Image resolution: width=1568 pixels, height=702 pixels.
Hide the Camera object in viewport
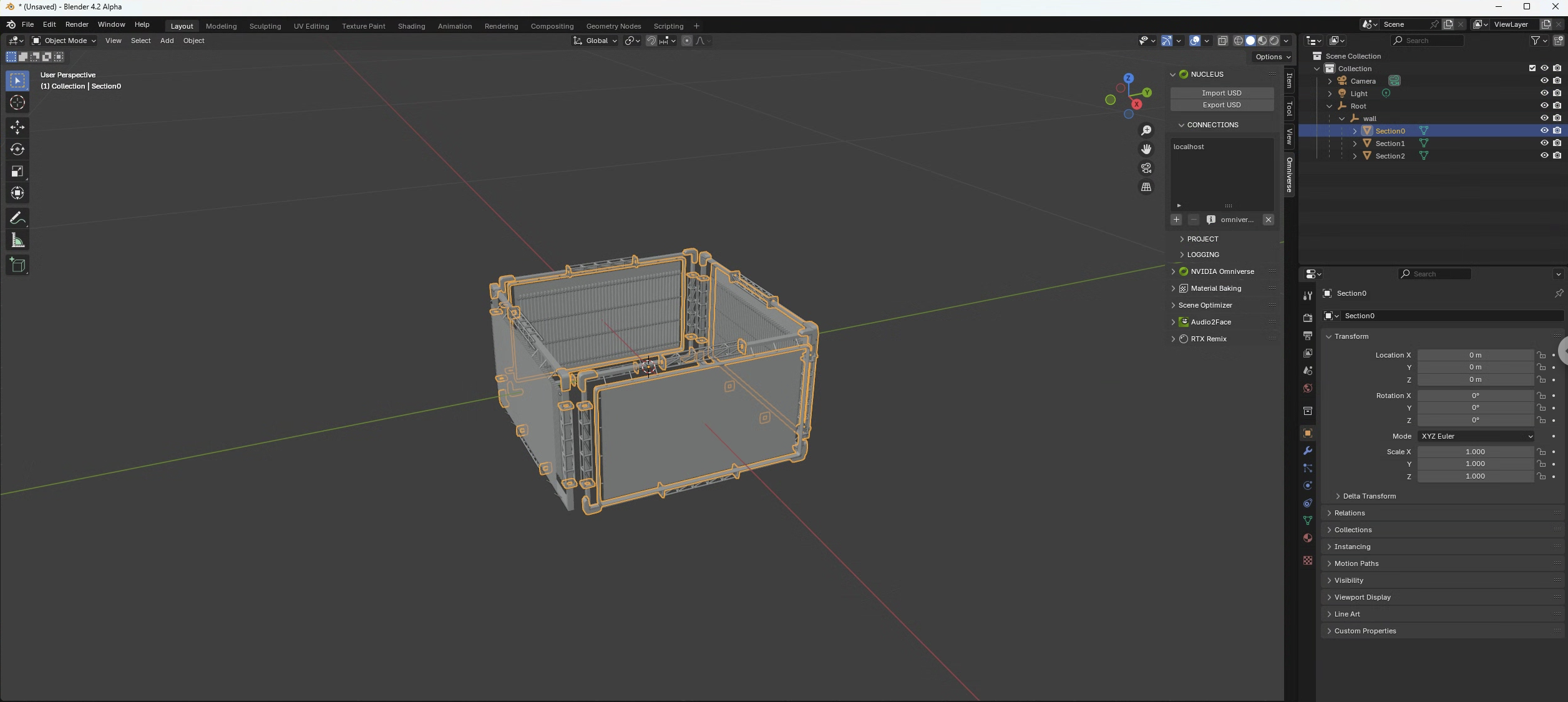1544,81
